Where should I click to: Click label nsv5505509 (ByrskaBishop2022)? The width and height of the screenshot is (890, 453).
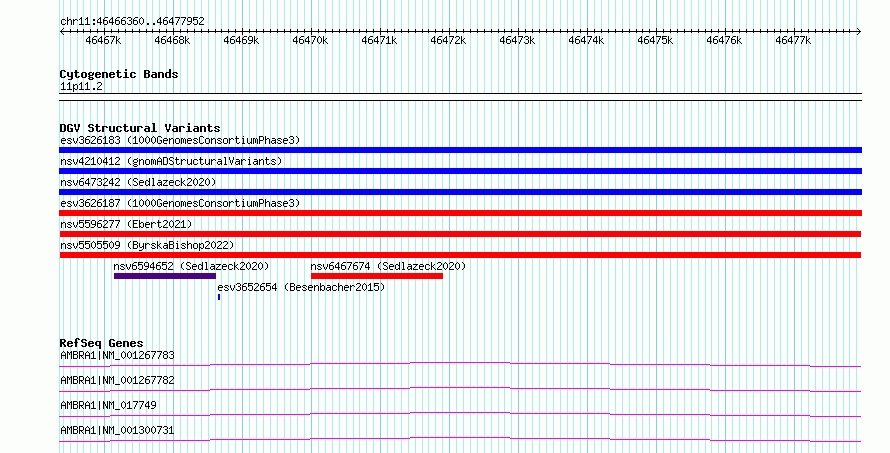click(x=147, y=245)
